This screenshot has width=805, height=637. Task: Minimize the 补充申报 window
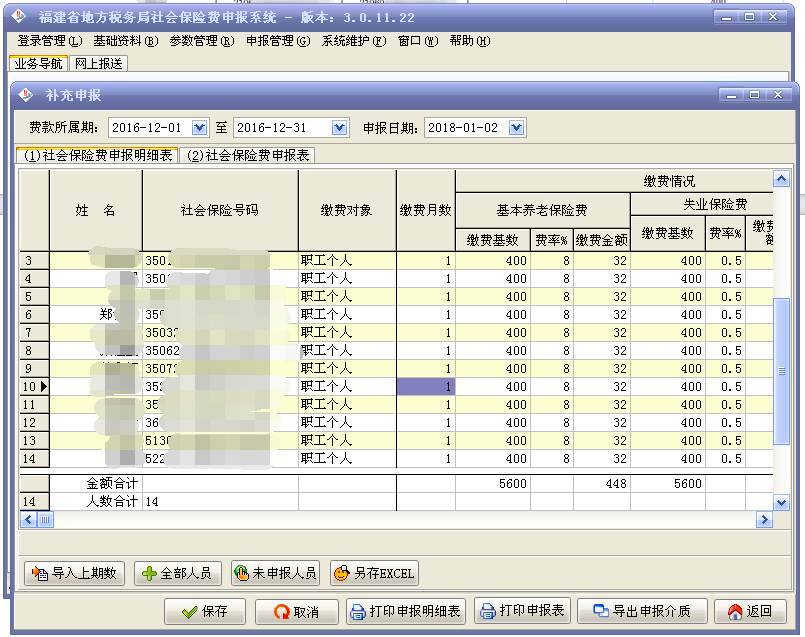[732, 94]
